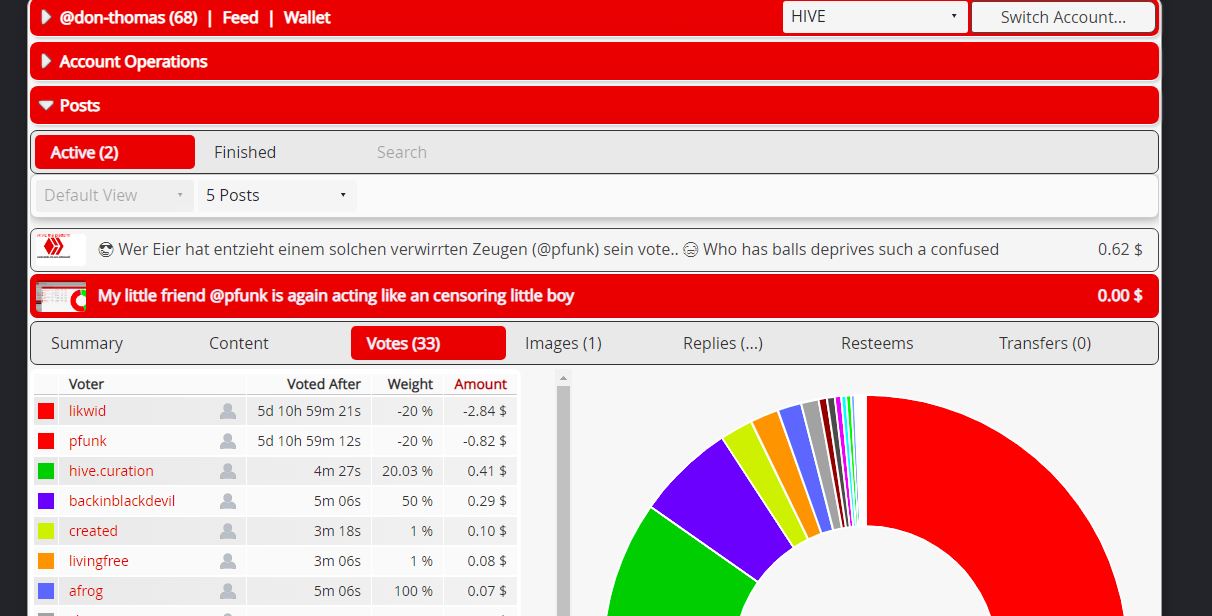Open the 5 Posts count dropdown
The width and height of the screenshot is (1212, 616).
pos(276,195)
